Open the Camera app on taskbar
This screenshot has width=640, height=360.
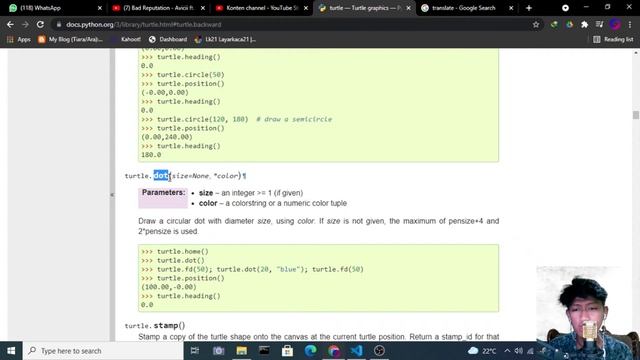[x=218, y=351]
